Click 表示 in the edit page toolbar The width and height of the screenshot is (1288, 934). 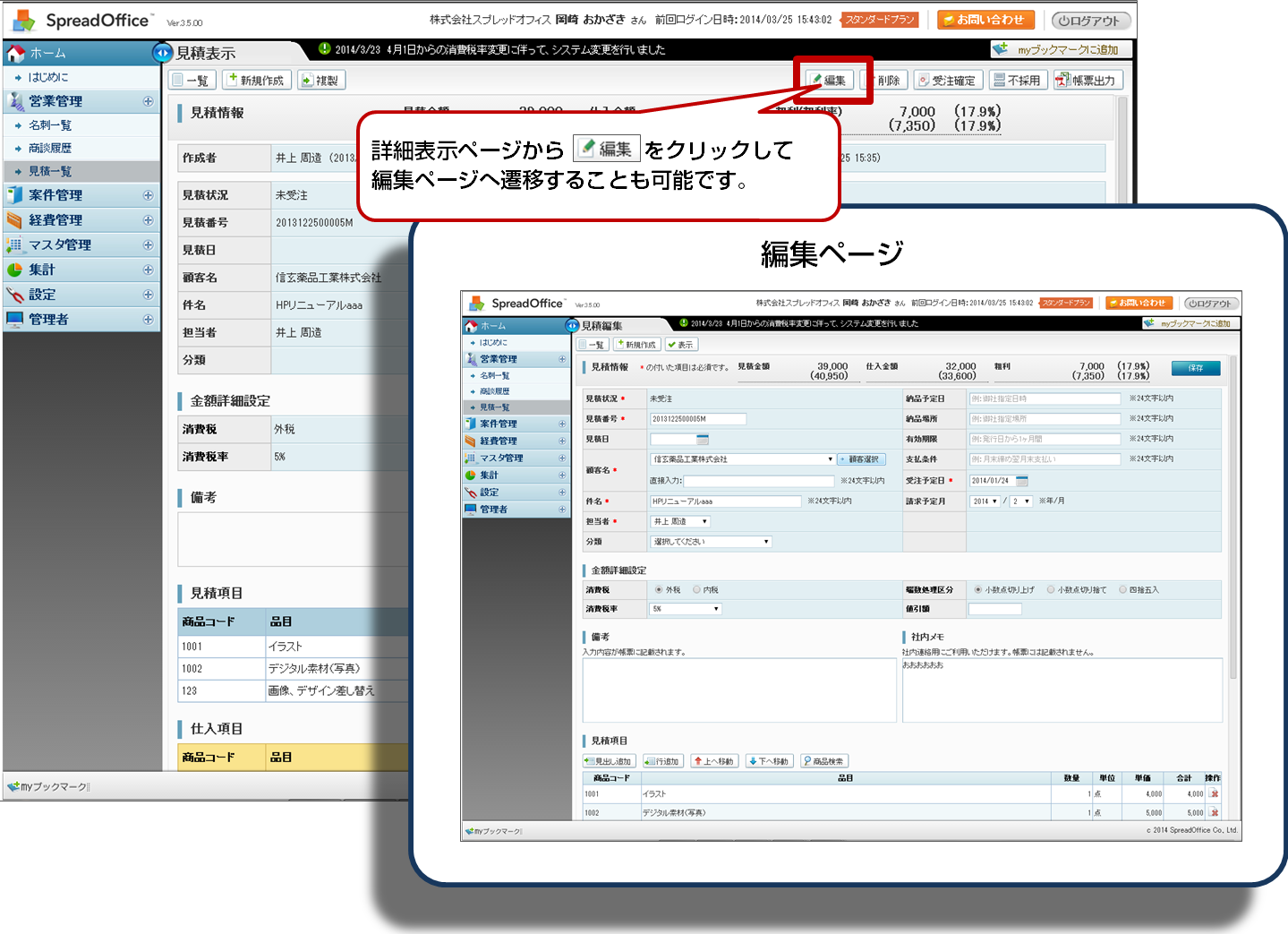point(681,345)
